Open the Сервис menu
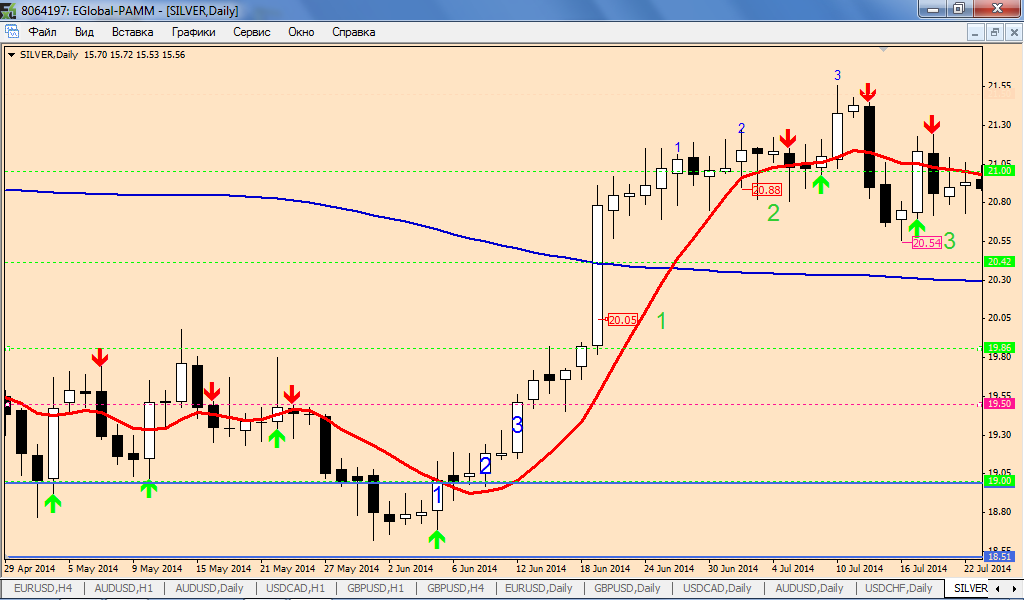Viewport: 1024px width, 600px height. pyautogui.click(x=251, y=32)
